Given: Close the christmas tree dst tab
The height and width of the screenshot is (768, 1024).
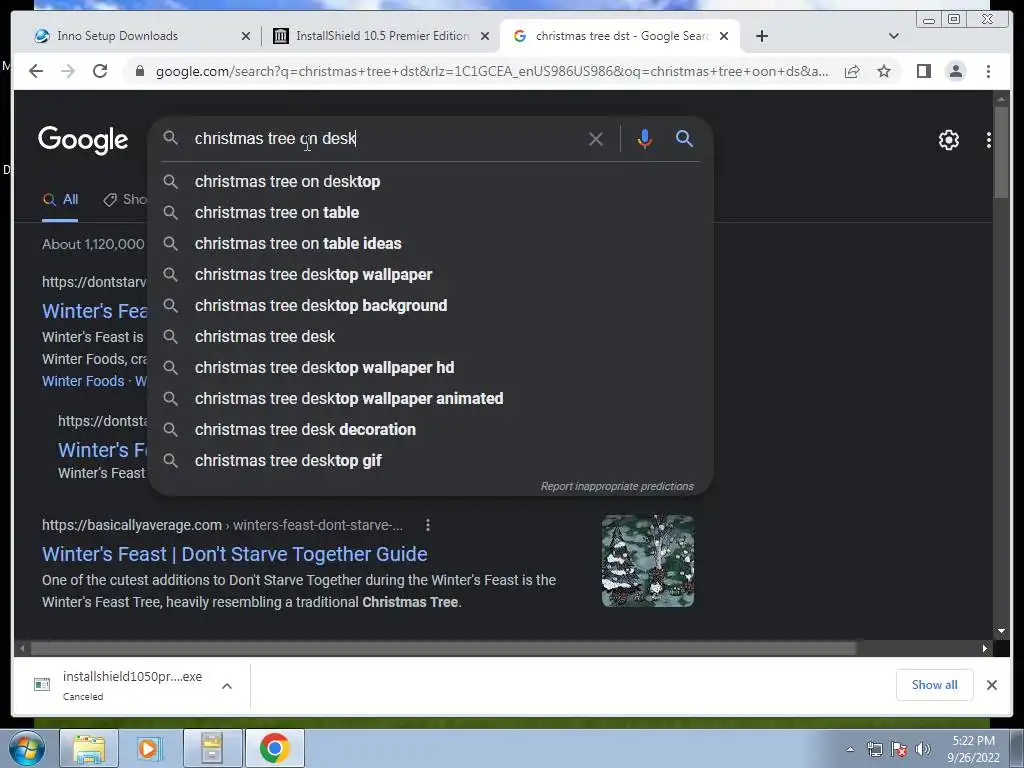Looking at the screenshot, I should tap(724, 36).
